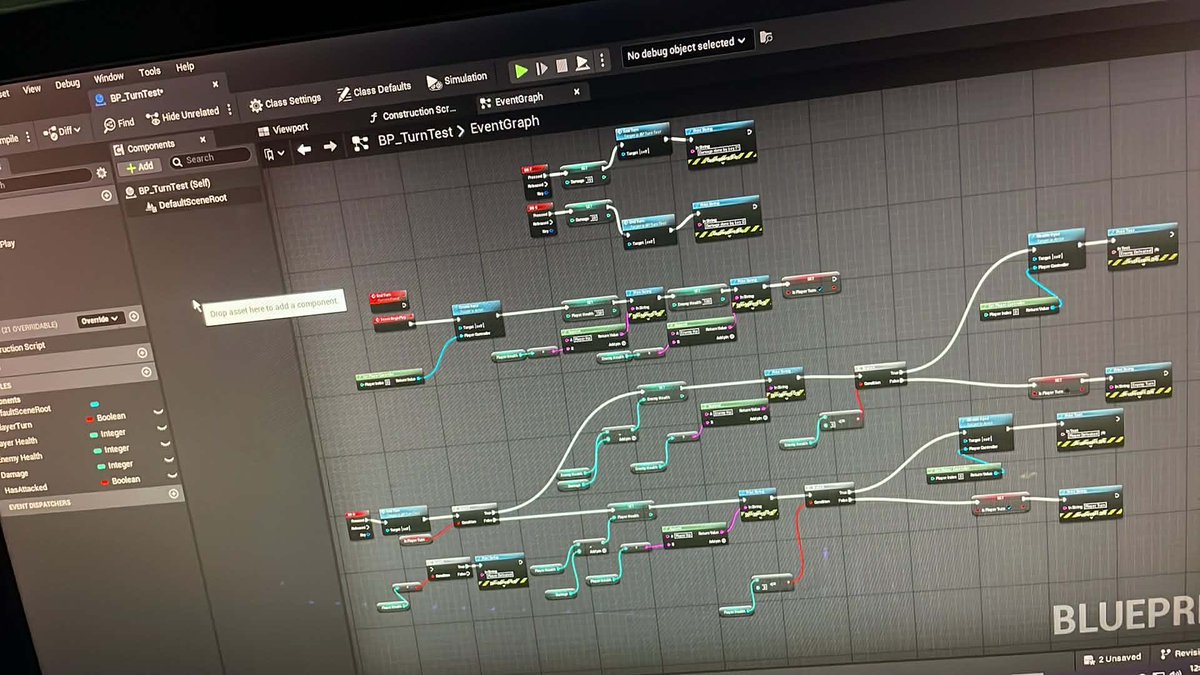1200x675 pixels.
Task: Open the Window menu
Action: 109,77
